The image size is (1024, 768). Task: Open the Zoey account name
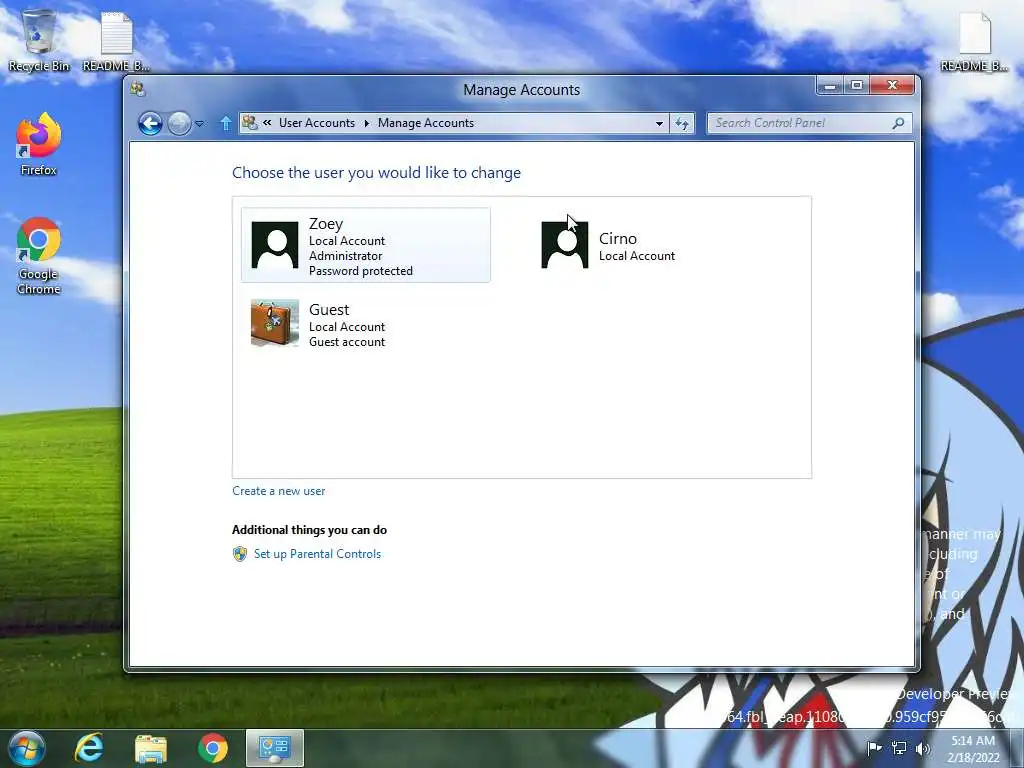pyautogui.click(x=326, y=223)
